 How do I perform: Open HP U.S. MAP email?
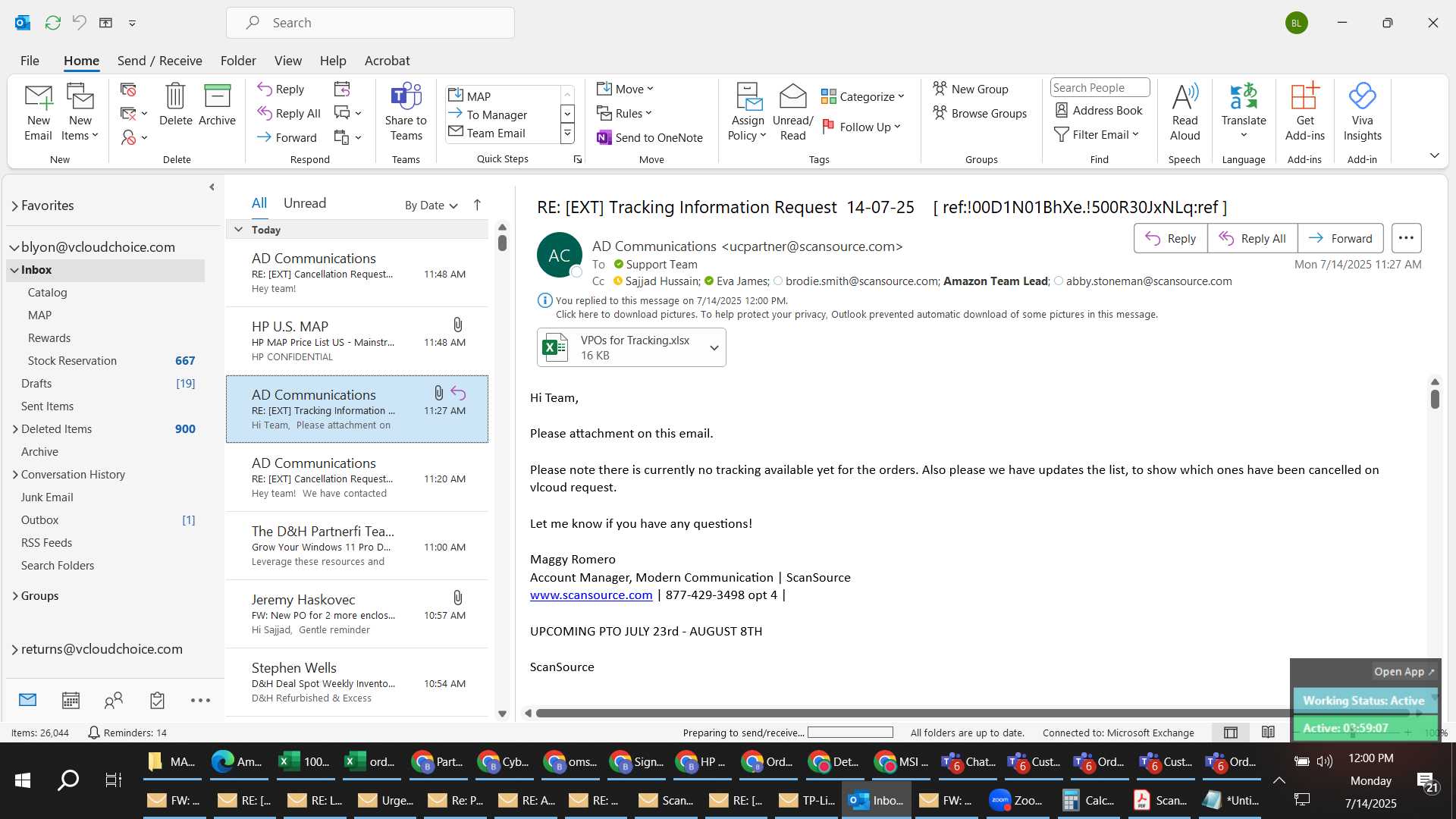point(357,341)
